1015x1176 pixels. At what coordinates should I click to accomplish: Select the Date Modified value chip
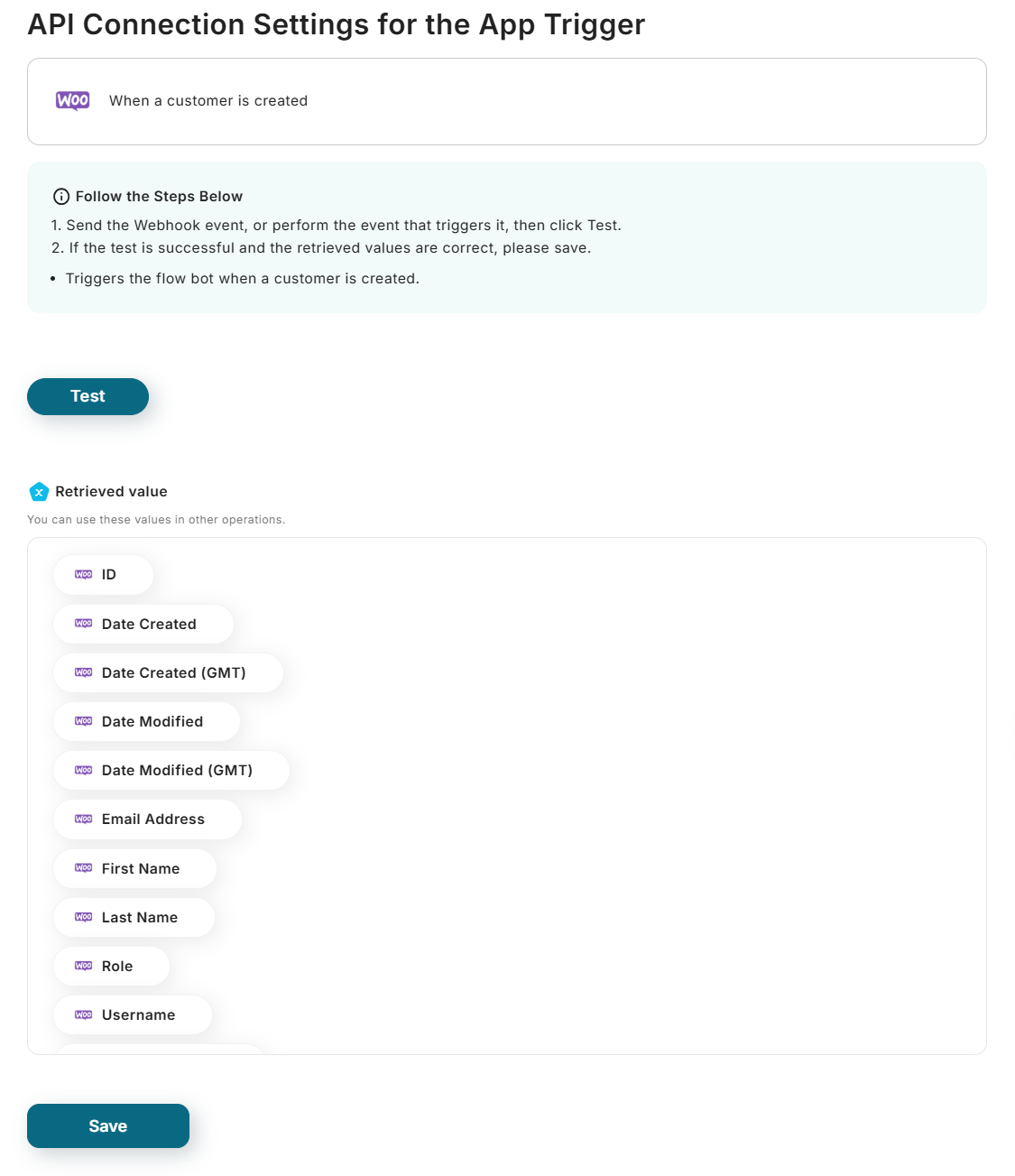147,722
